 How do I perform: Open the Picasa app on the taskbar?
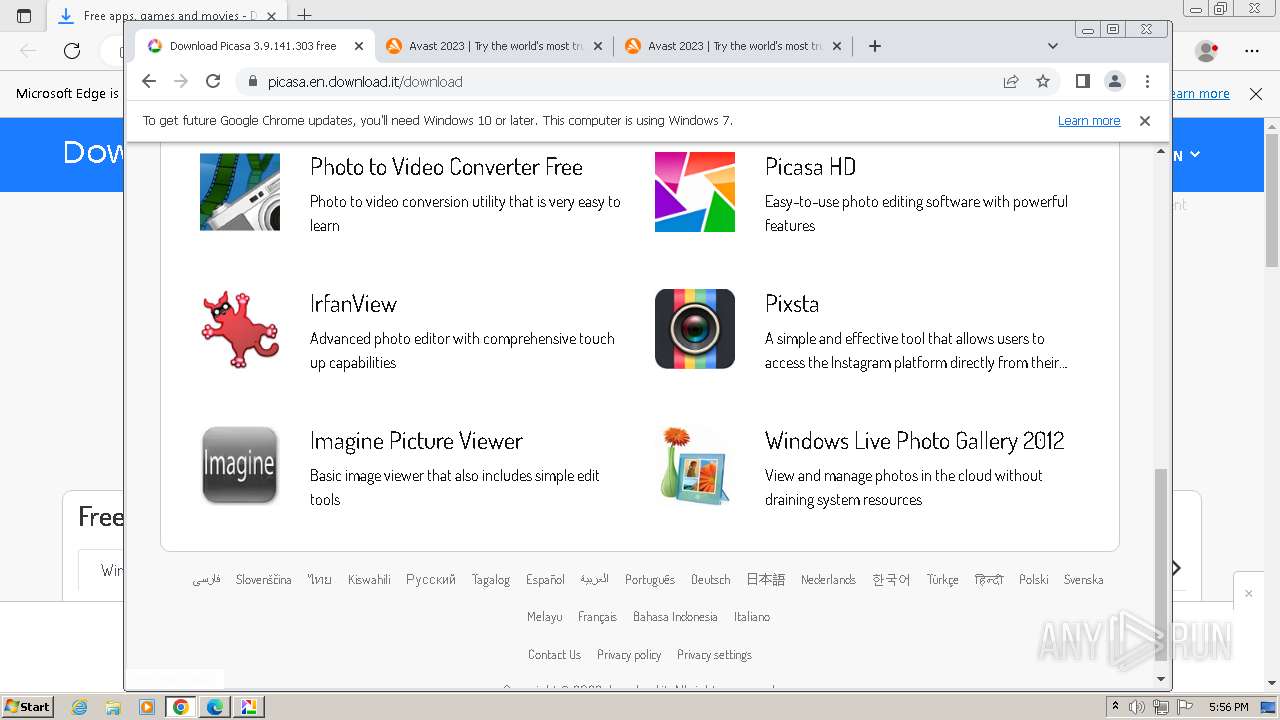click(249, 707)
